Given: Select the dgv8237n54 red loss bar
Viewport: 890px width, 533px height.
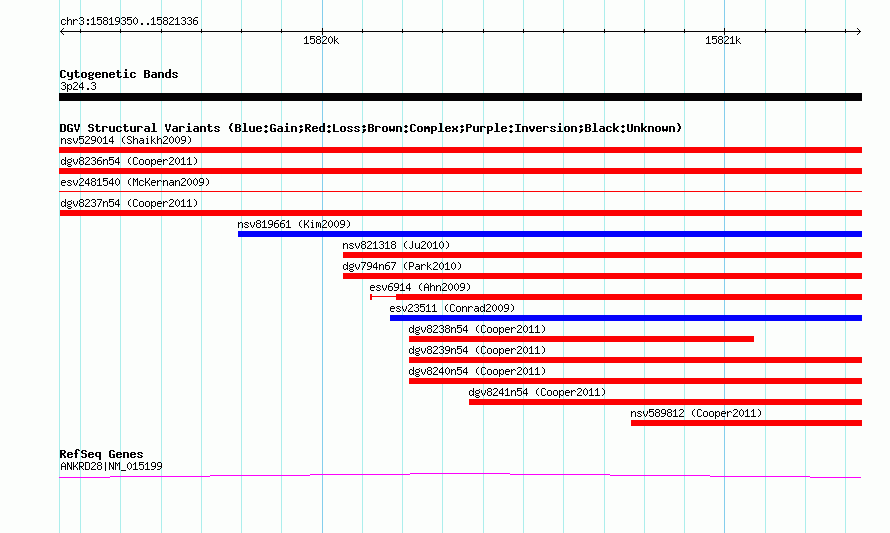Looking at the screenshot, I should [x=460, y=213].
